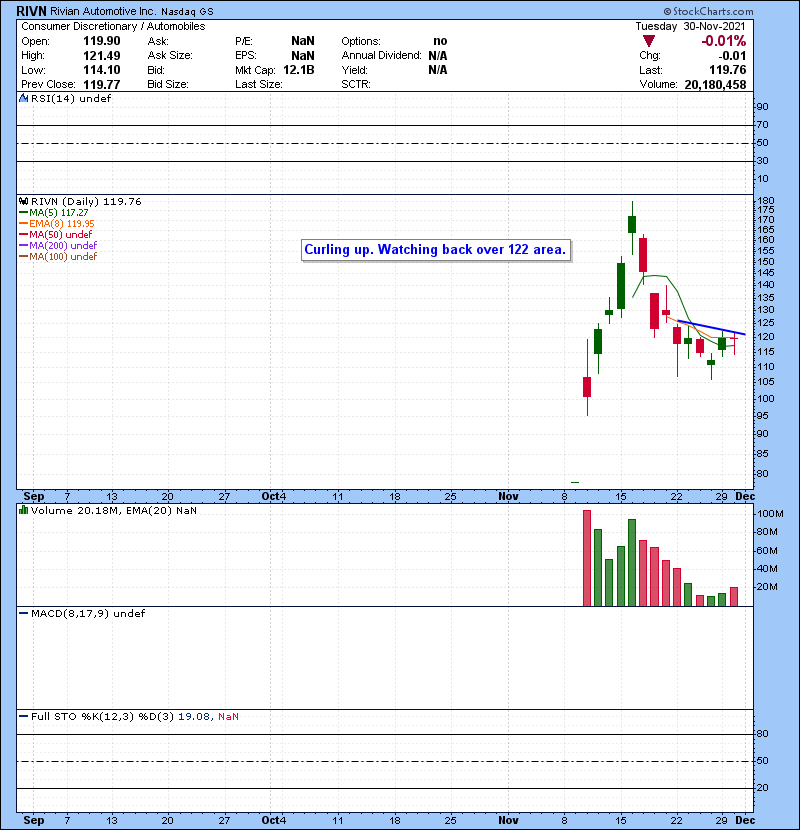
Task: Click the Last price 119.76 in the header
Action: click(727, 70)
